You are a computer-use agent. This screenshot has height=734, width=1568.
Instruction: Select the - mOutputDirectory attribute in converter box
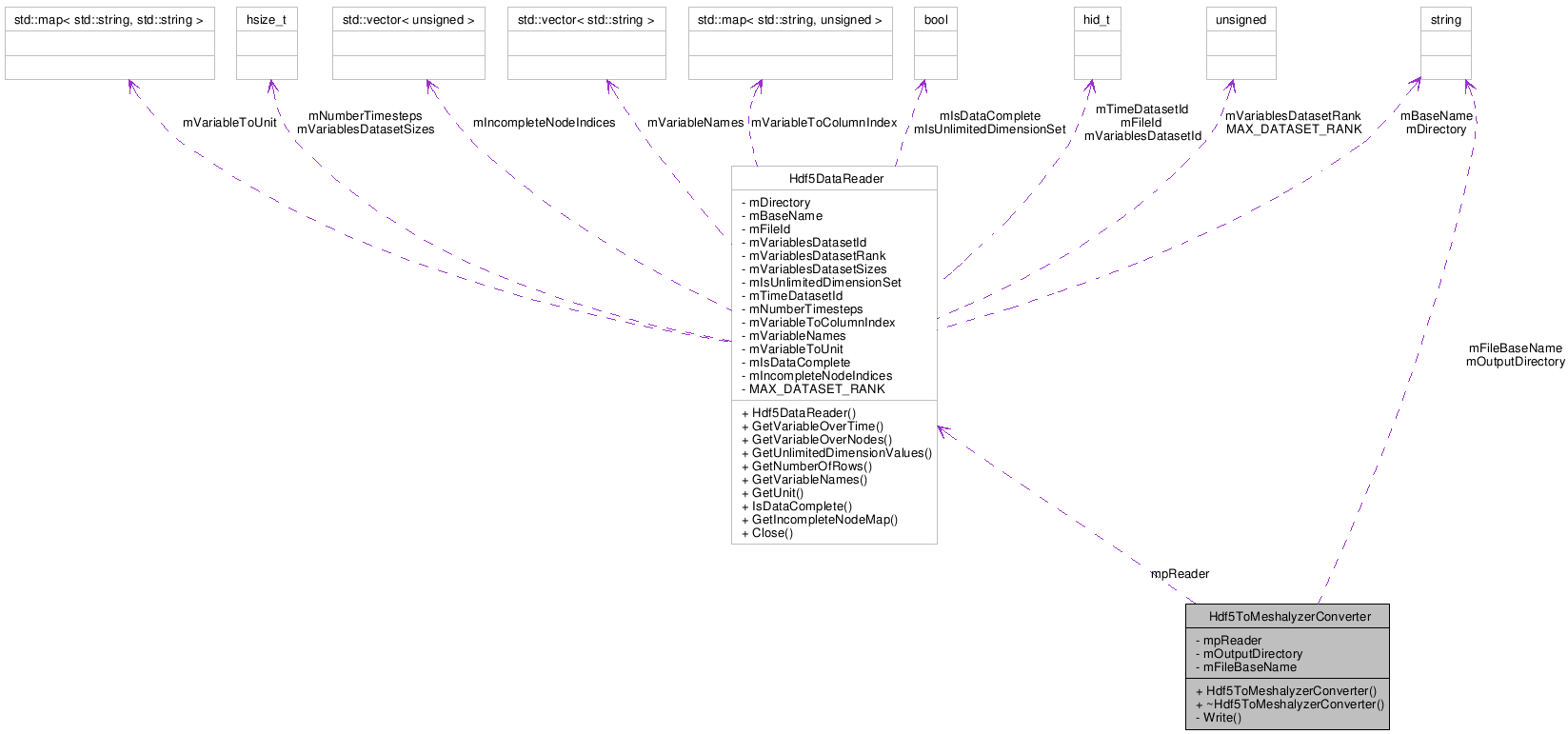[x=1249, y=654]
